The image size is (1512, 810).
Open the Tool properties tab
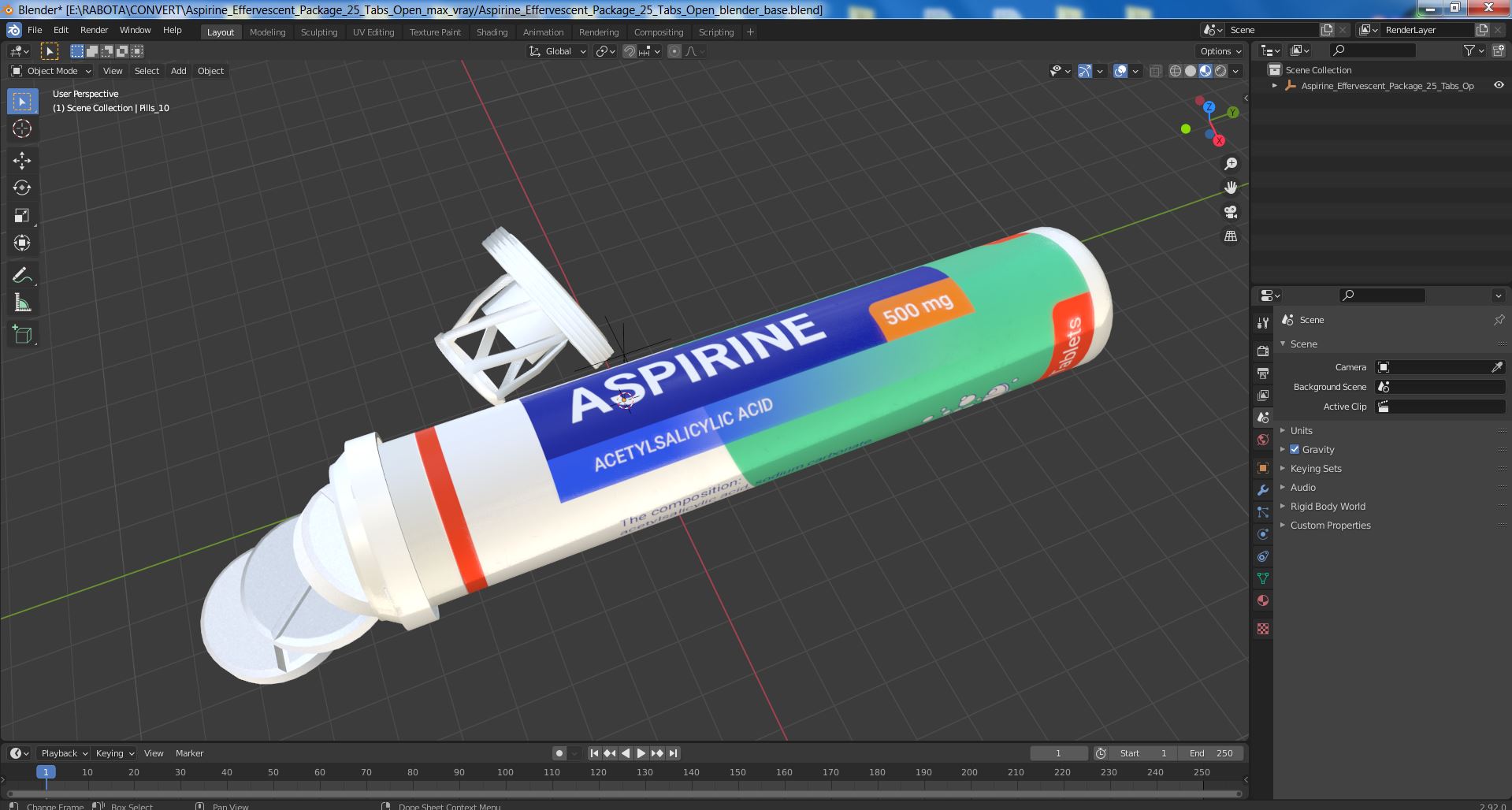click(x=1263, y=323)
